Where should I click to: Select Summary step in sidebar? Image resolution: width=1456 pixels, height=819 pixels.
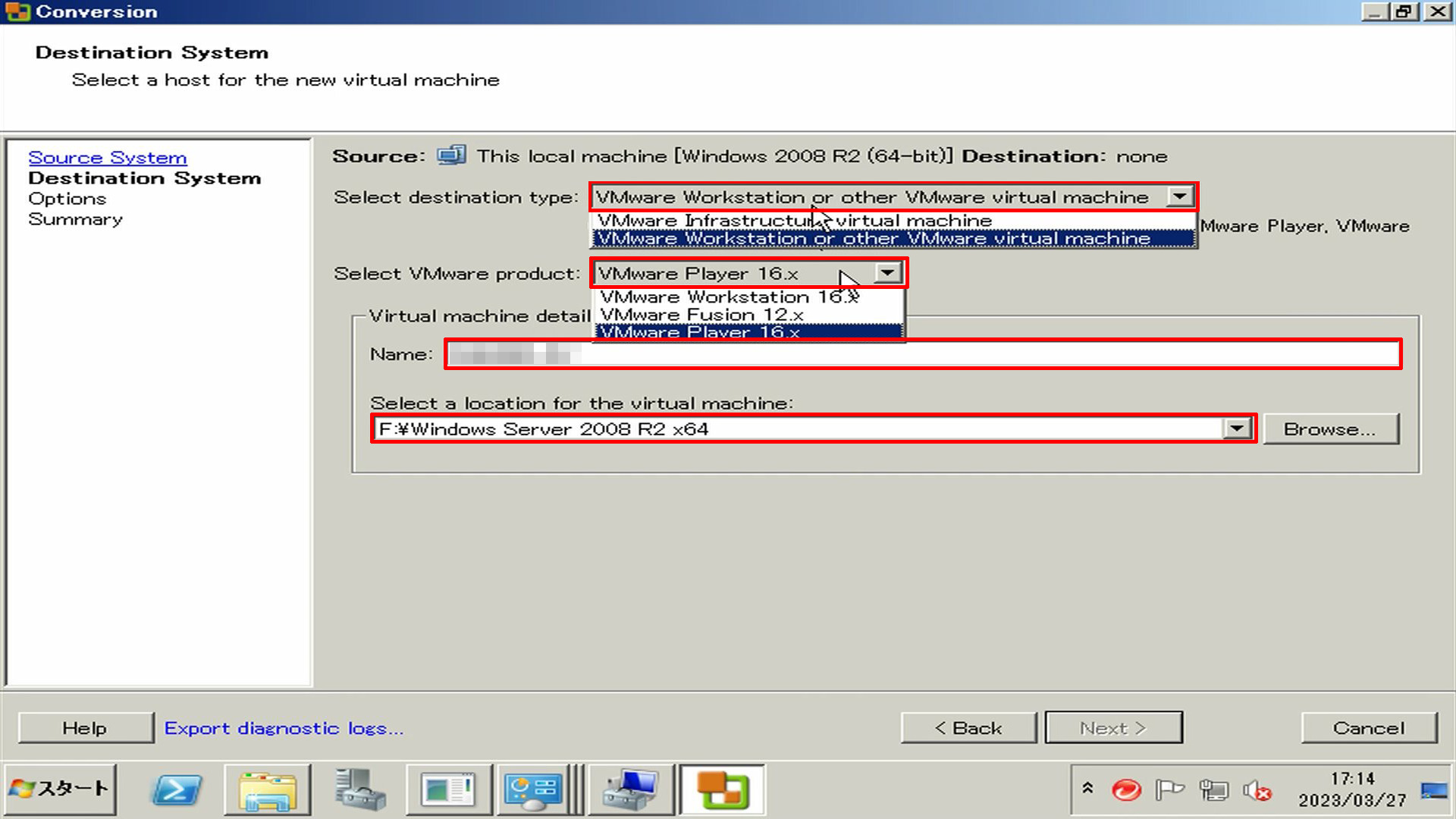coord(75,218)
